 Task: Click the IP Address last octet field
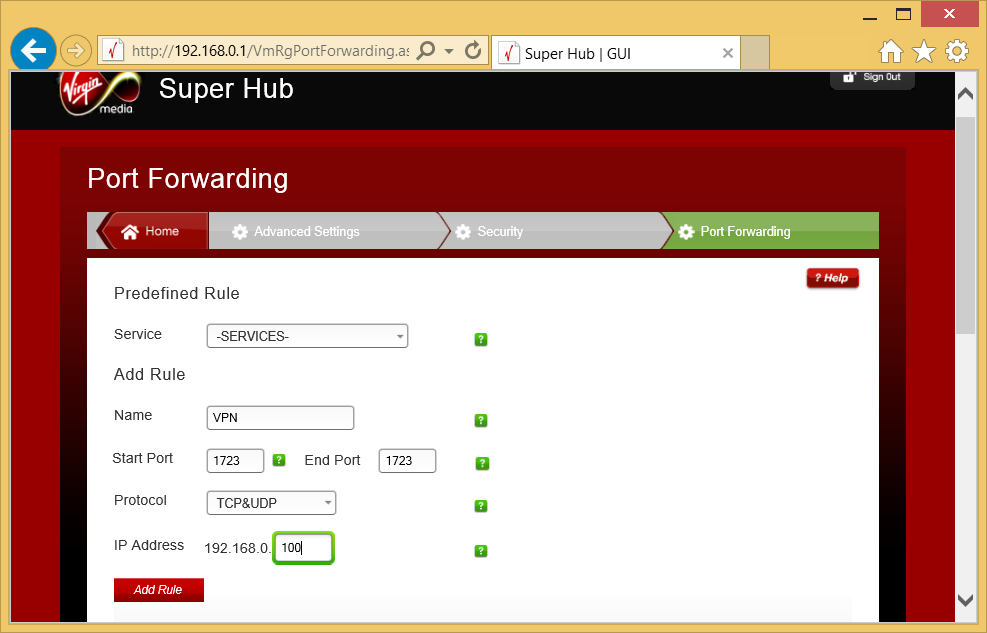(303, 548)
